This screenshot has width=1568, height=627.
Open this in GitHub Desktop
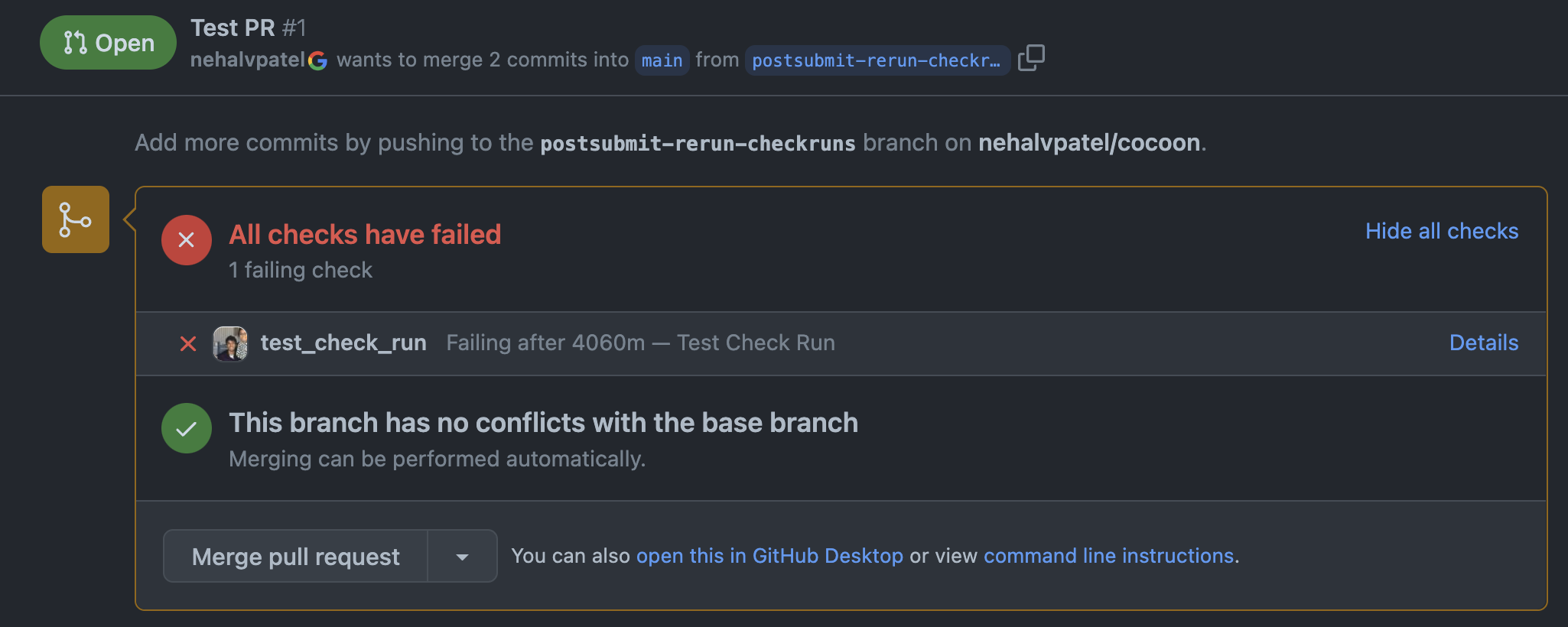point(769,556)
